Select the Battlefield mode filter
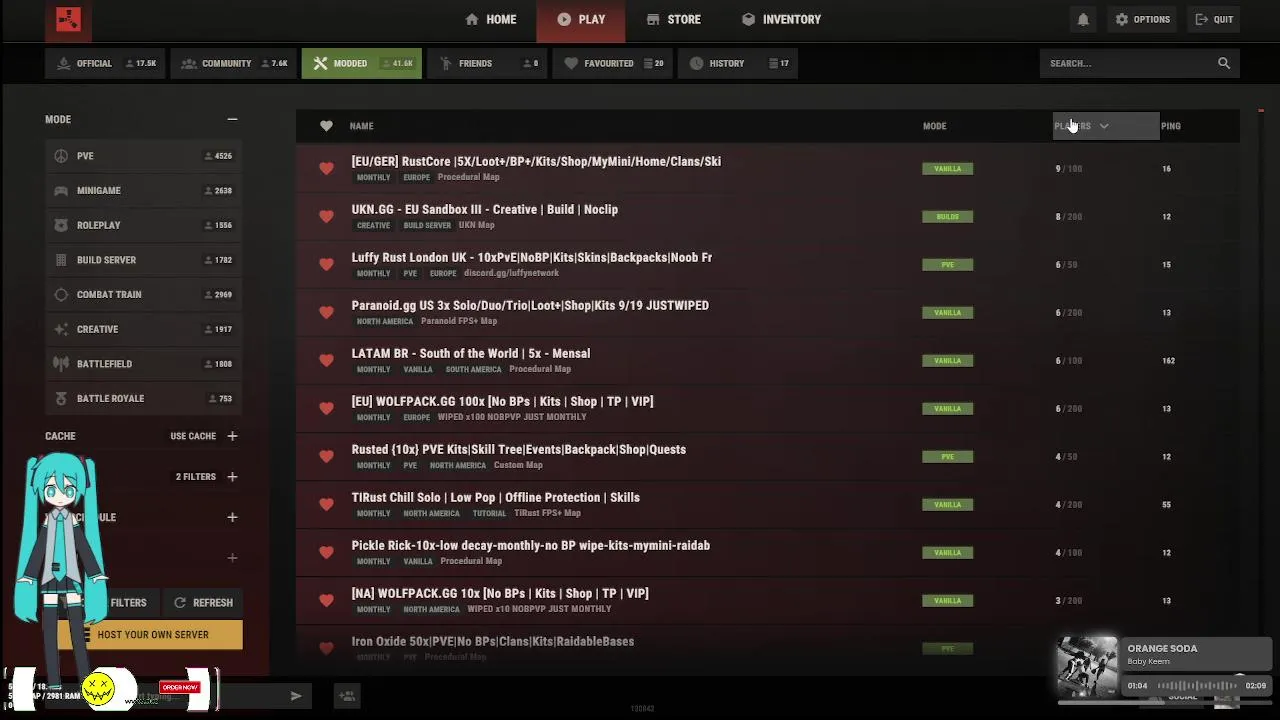This screenshot has height=720, width=1280. pos(143,364)
